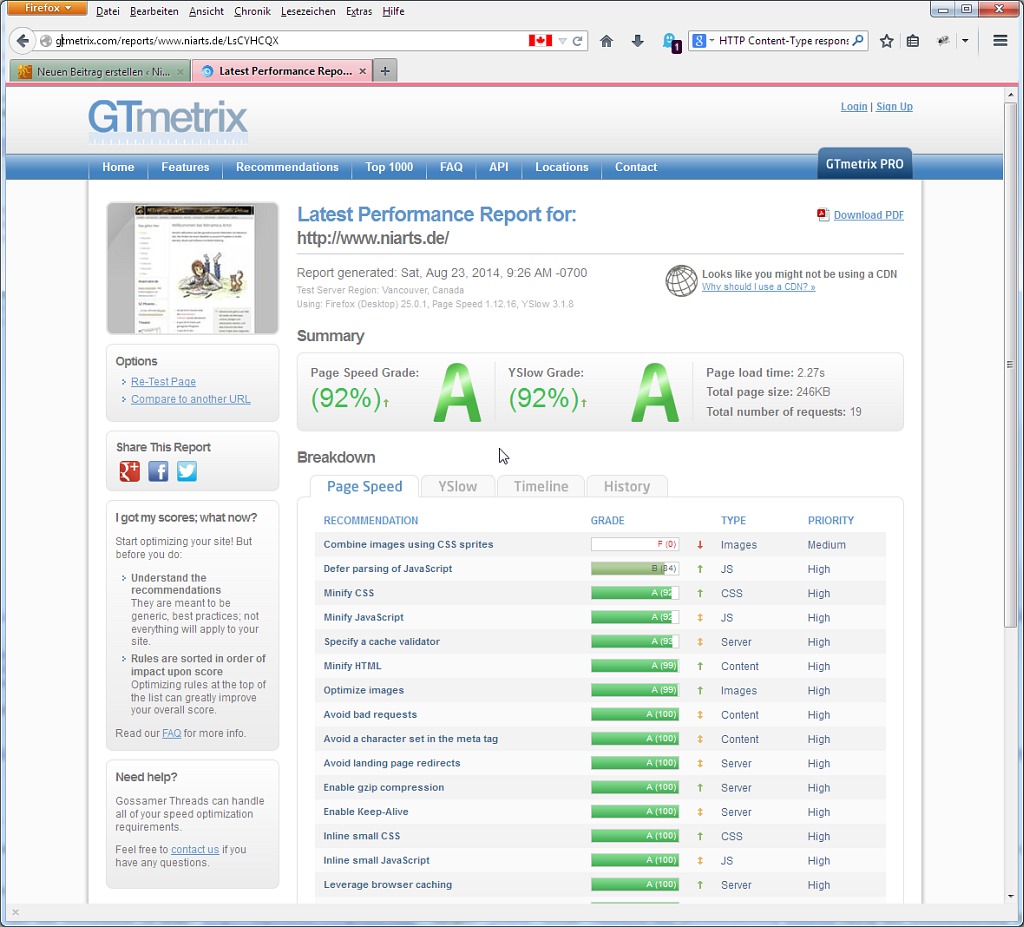Switch to the YSlow breakdown tab
The image size is (1024, 927).
pos(457,487)
